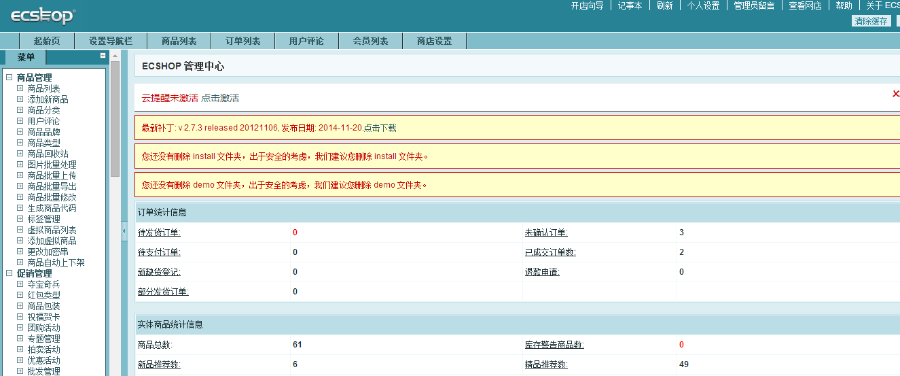Open the 待支付订单 link
Image resolution: width=900 pixels, height=376 pixels.
pyautogui.click(x=159, y=252)
